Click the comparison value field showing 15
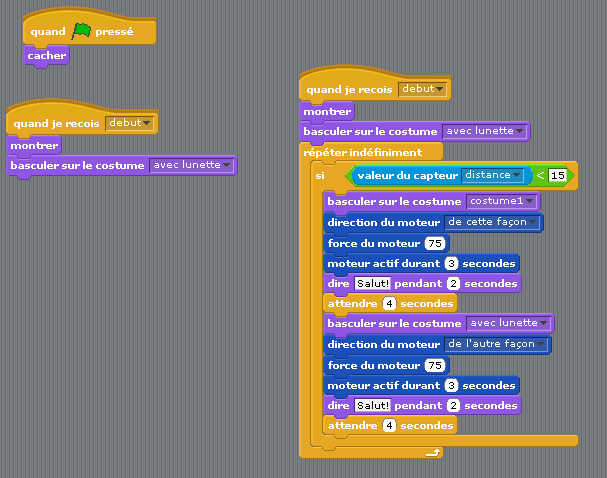The height and width of the screenshot is (478, 607). pos(557,175)
